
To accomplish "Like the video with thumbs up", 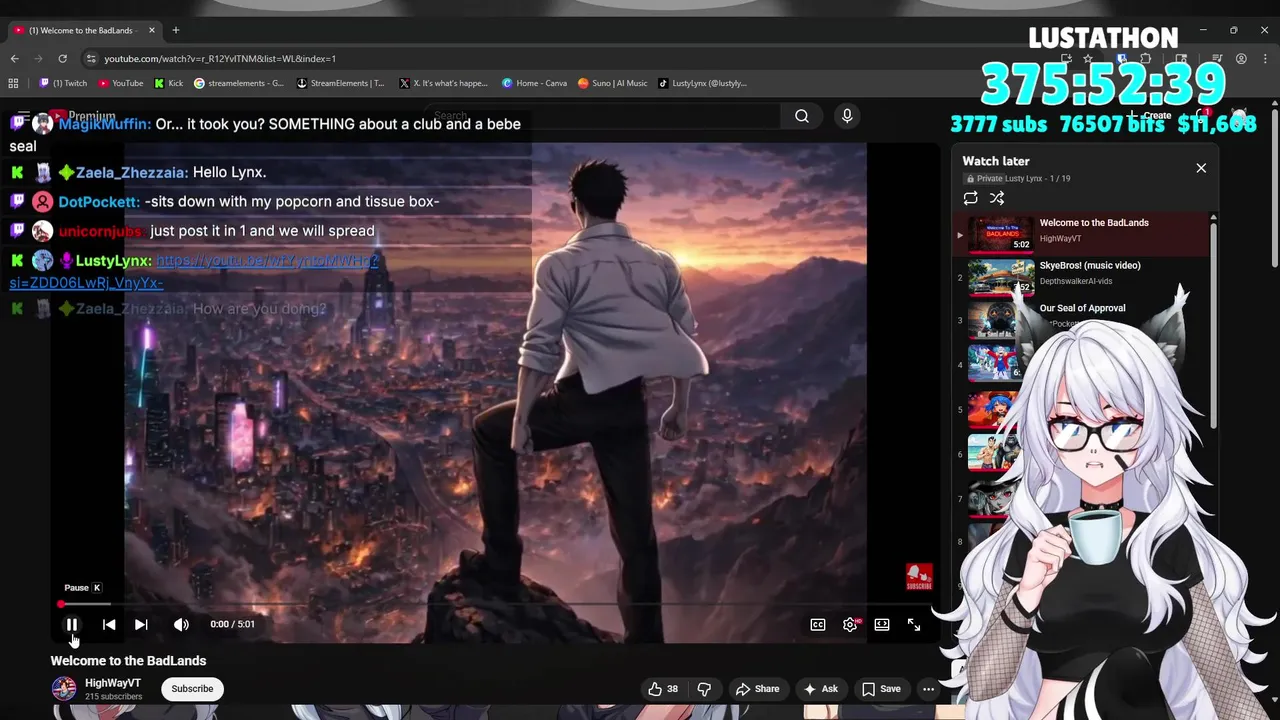I will 663,689.
